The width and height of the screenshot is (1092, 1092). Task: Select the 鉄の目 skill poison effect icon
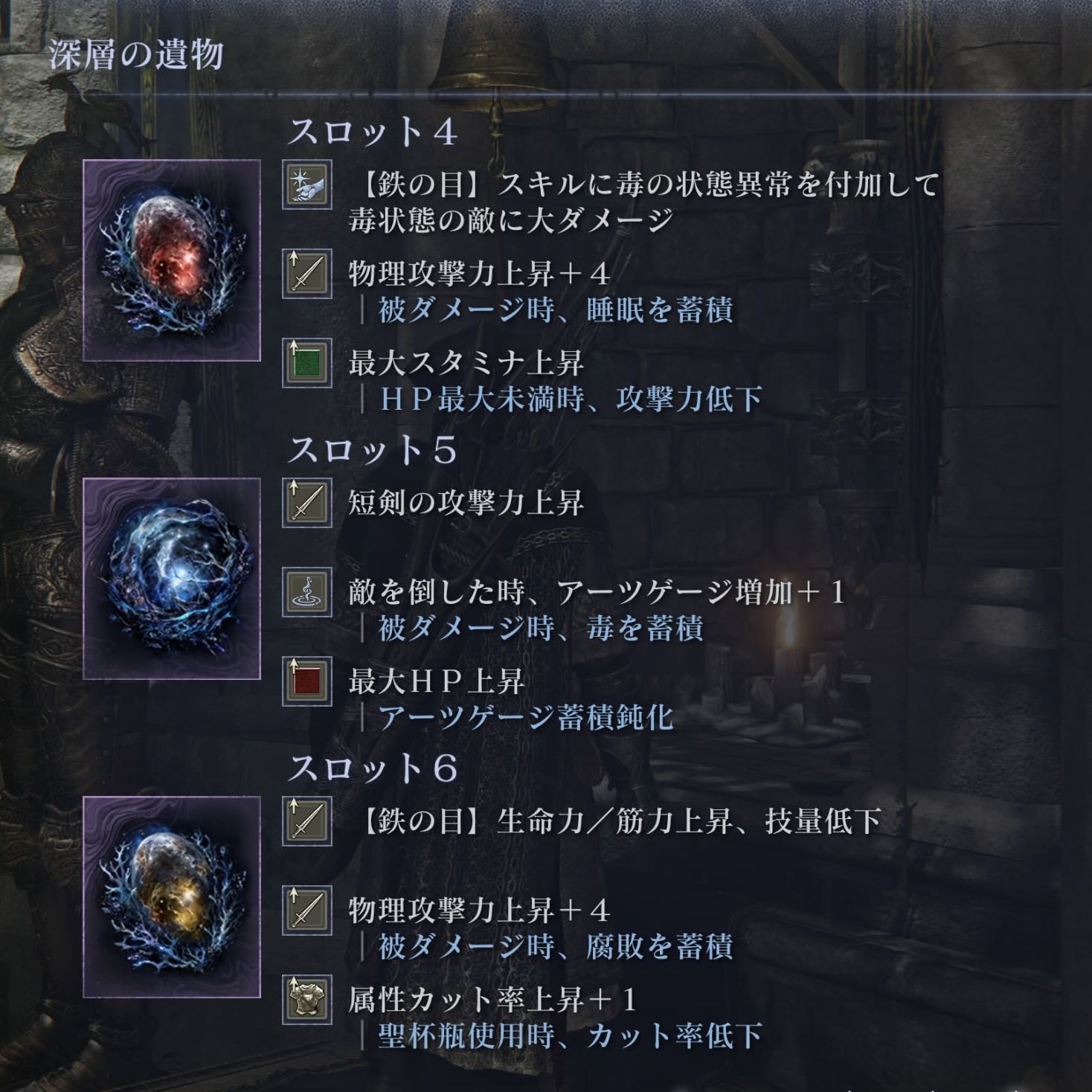tap(307, 186)
